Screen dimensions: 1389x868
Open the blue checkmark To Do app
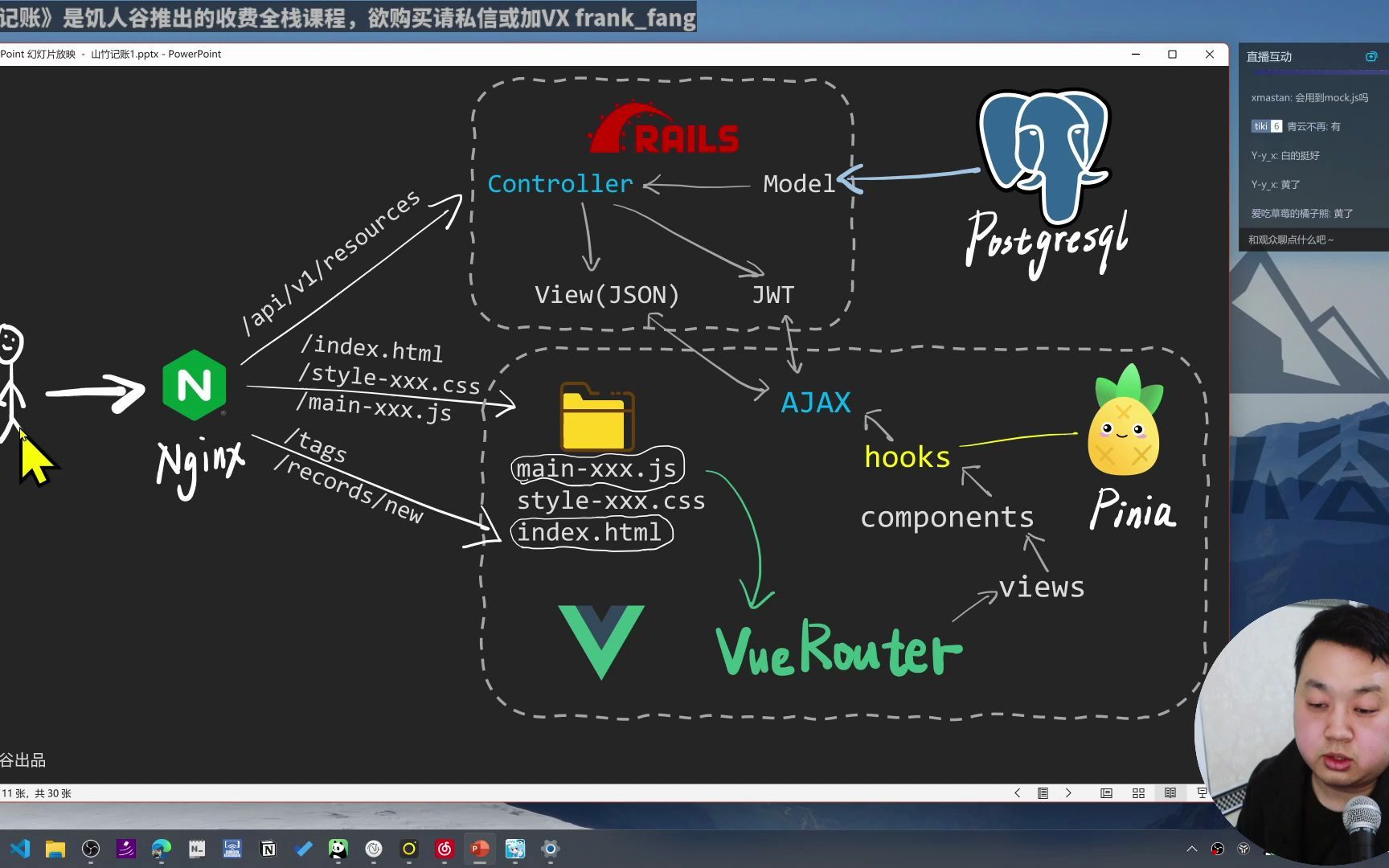303,849
